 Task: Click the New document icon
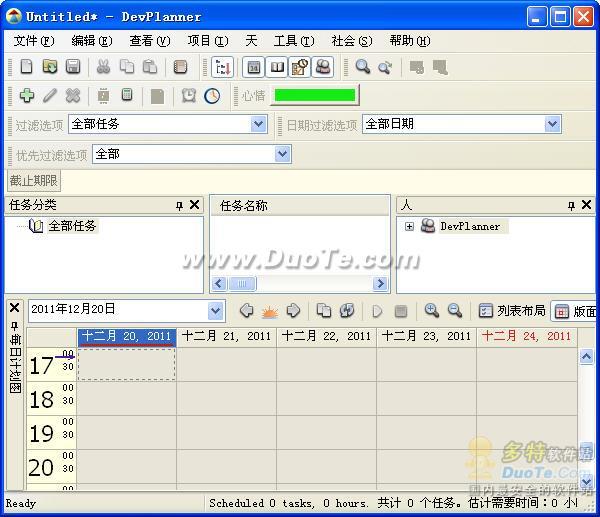click(x=26, y=67)
